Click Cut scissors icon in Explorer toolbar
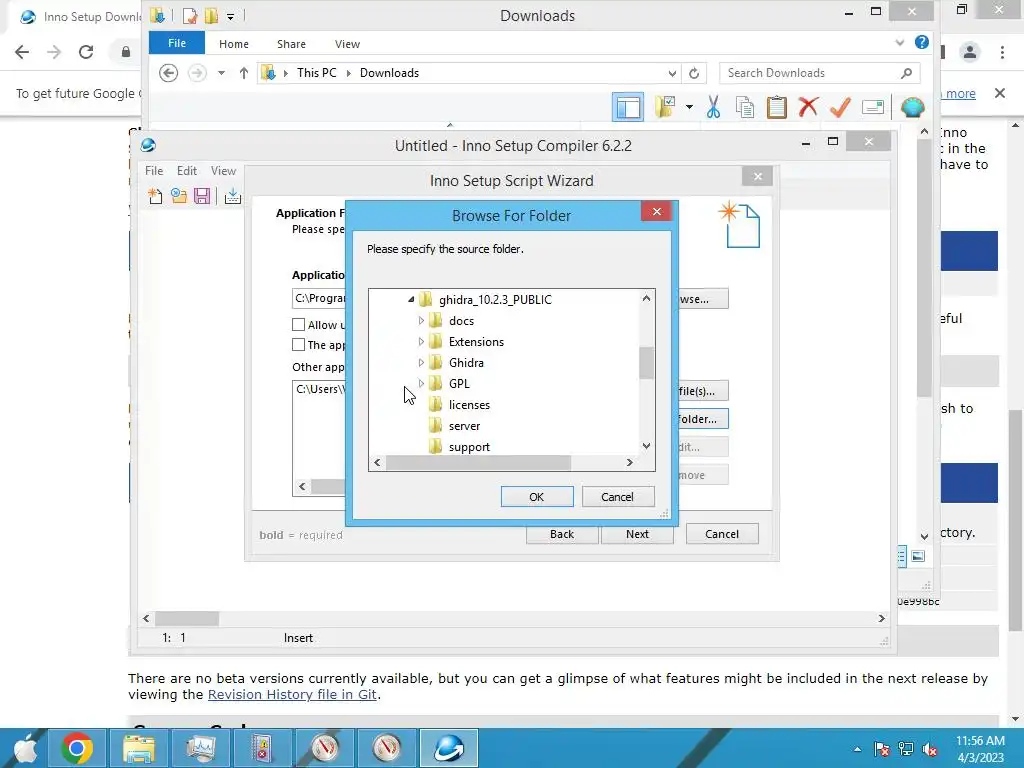Viewport: 1024px width, 768px height. (713, 107)
